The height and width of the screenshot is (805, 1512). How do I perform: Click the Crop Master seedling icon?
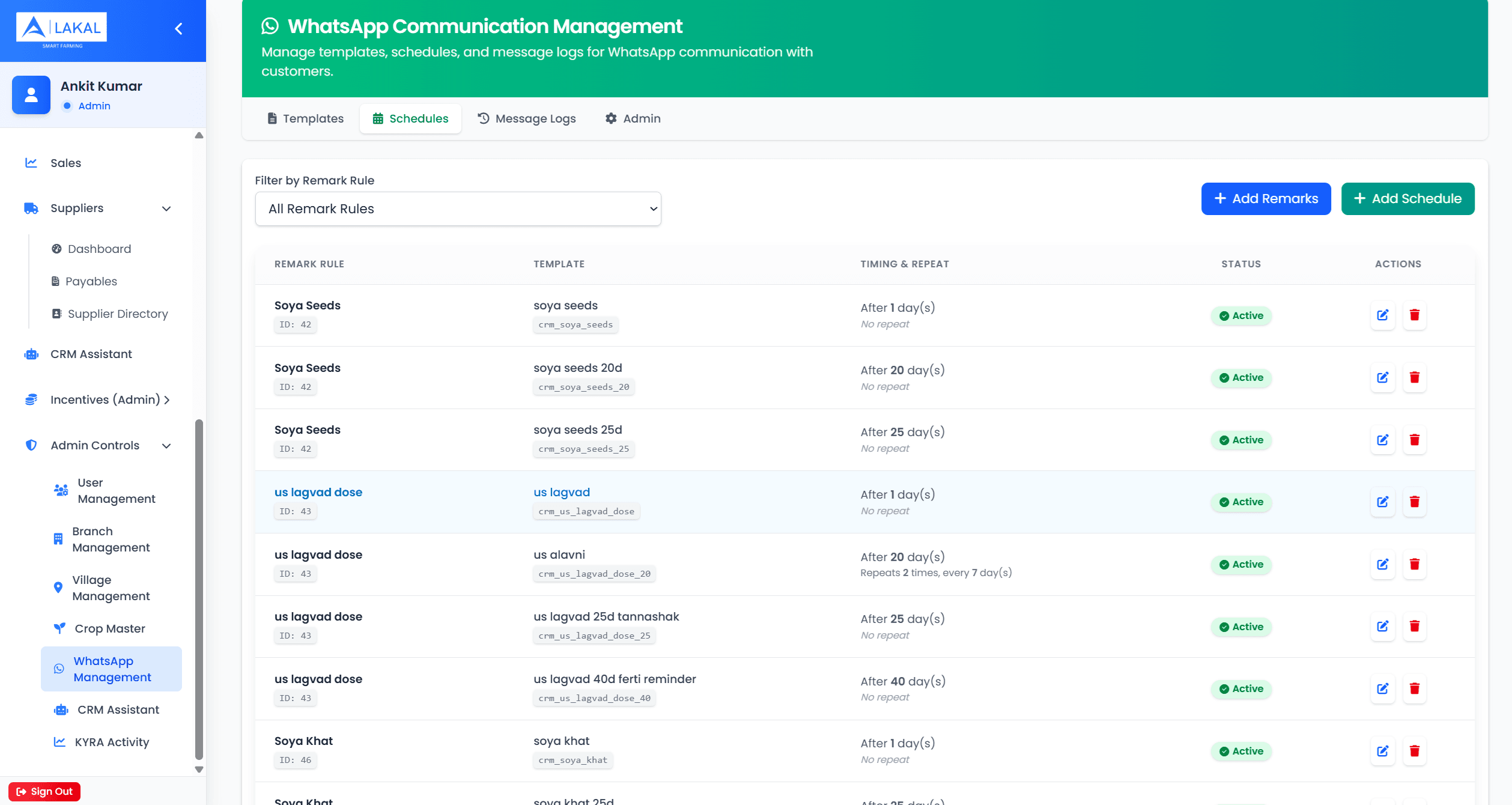[59, 628]
